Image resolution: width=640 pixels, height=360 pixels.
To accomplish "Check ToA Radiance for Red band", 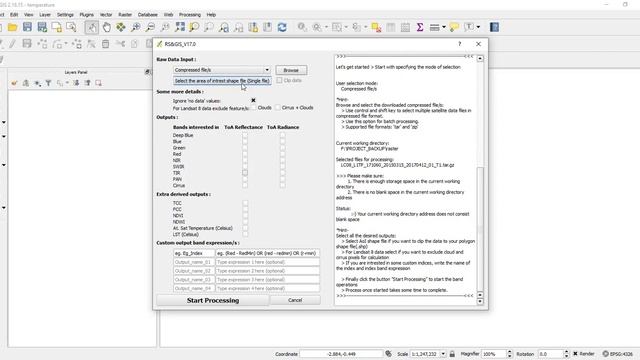I will [x=282, y=154].
